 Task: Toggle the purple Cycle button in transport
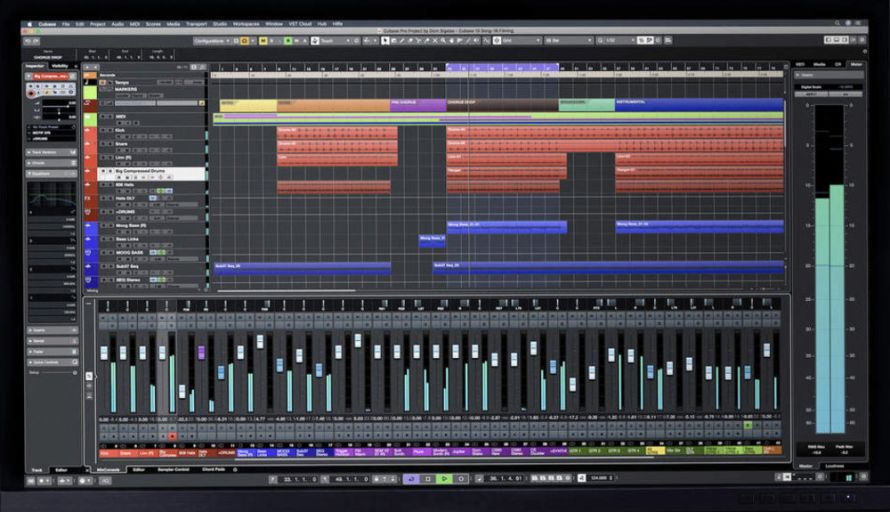click(411, 479)
